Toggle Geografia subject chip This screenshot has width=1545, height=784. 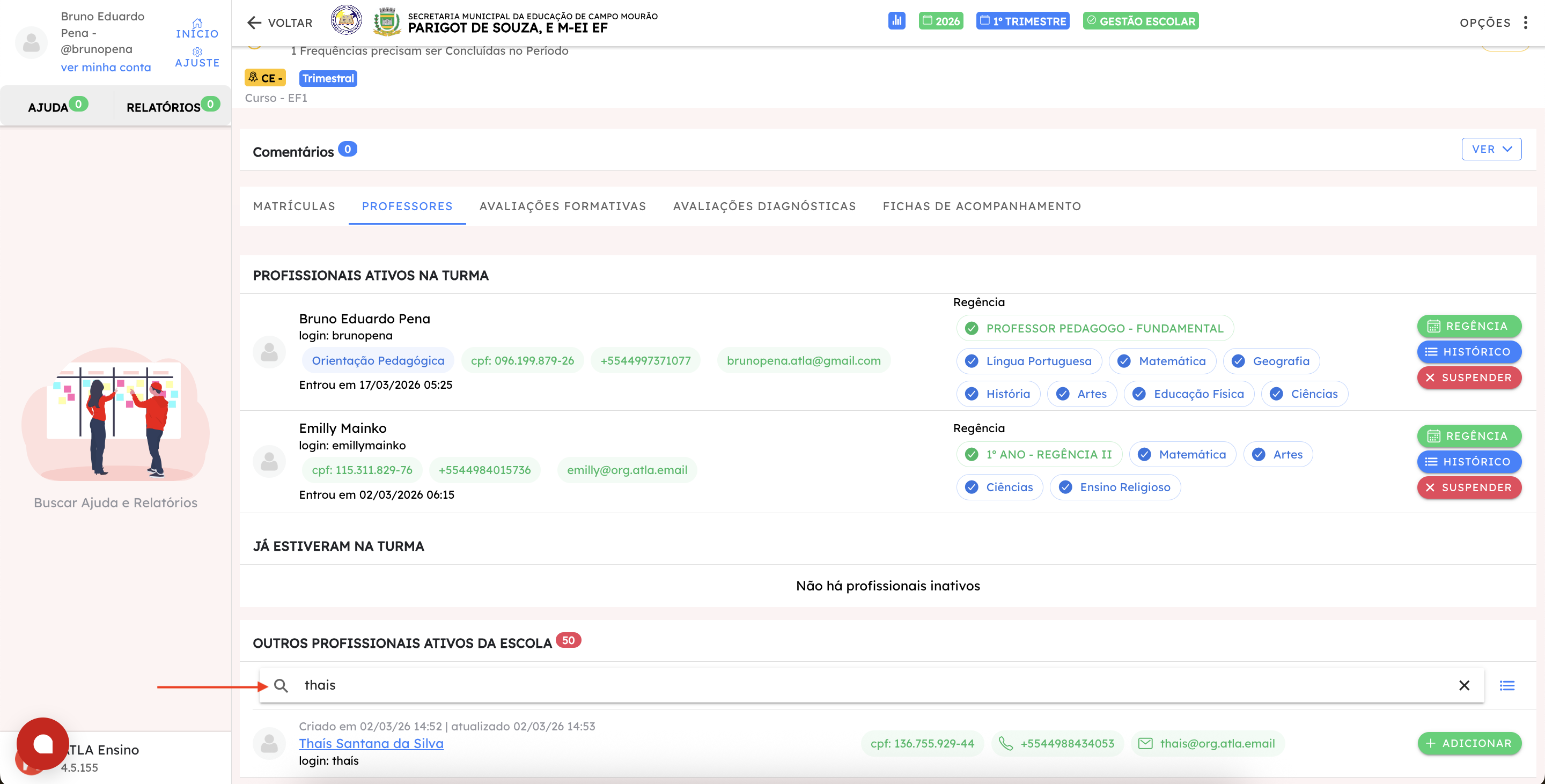[1271, 361]
